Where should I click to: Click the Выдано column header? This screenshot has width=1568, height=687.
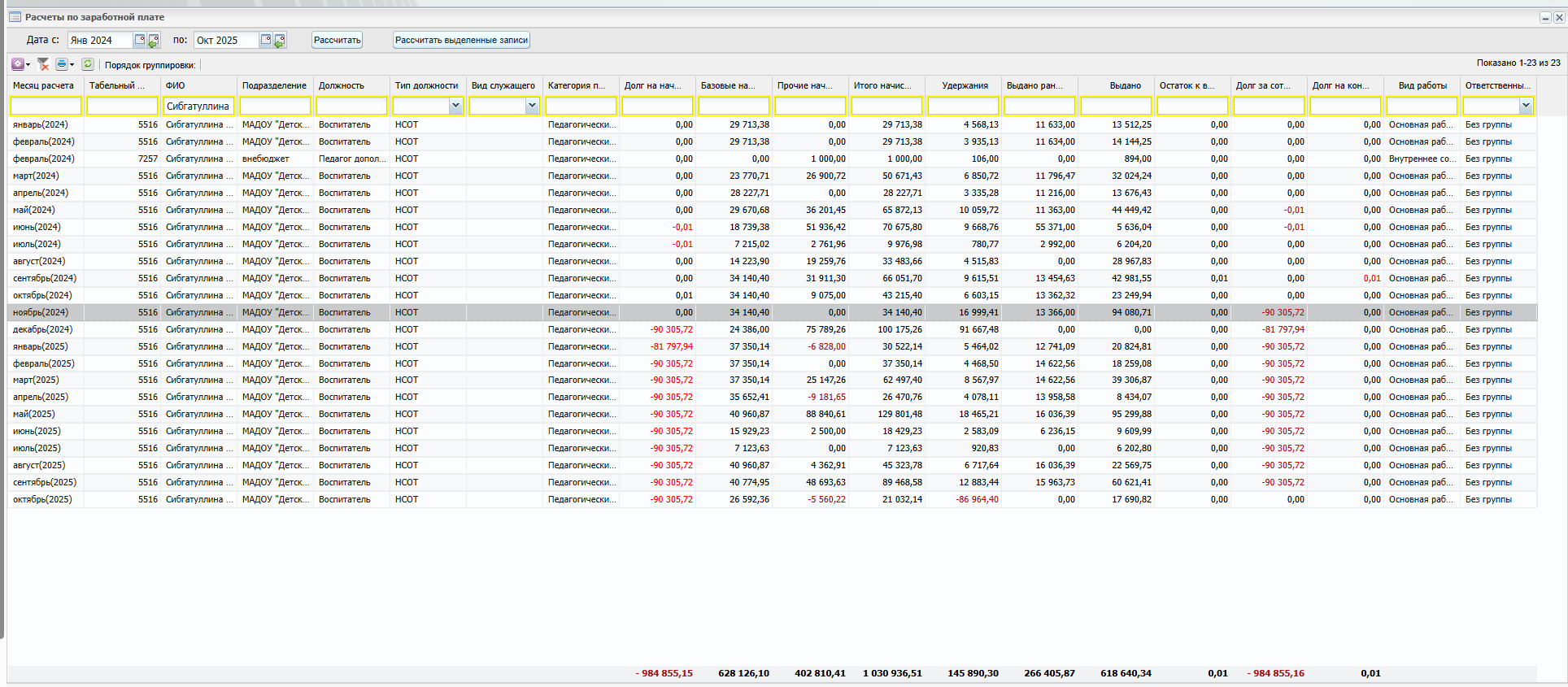[1125, 85]
